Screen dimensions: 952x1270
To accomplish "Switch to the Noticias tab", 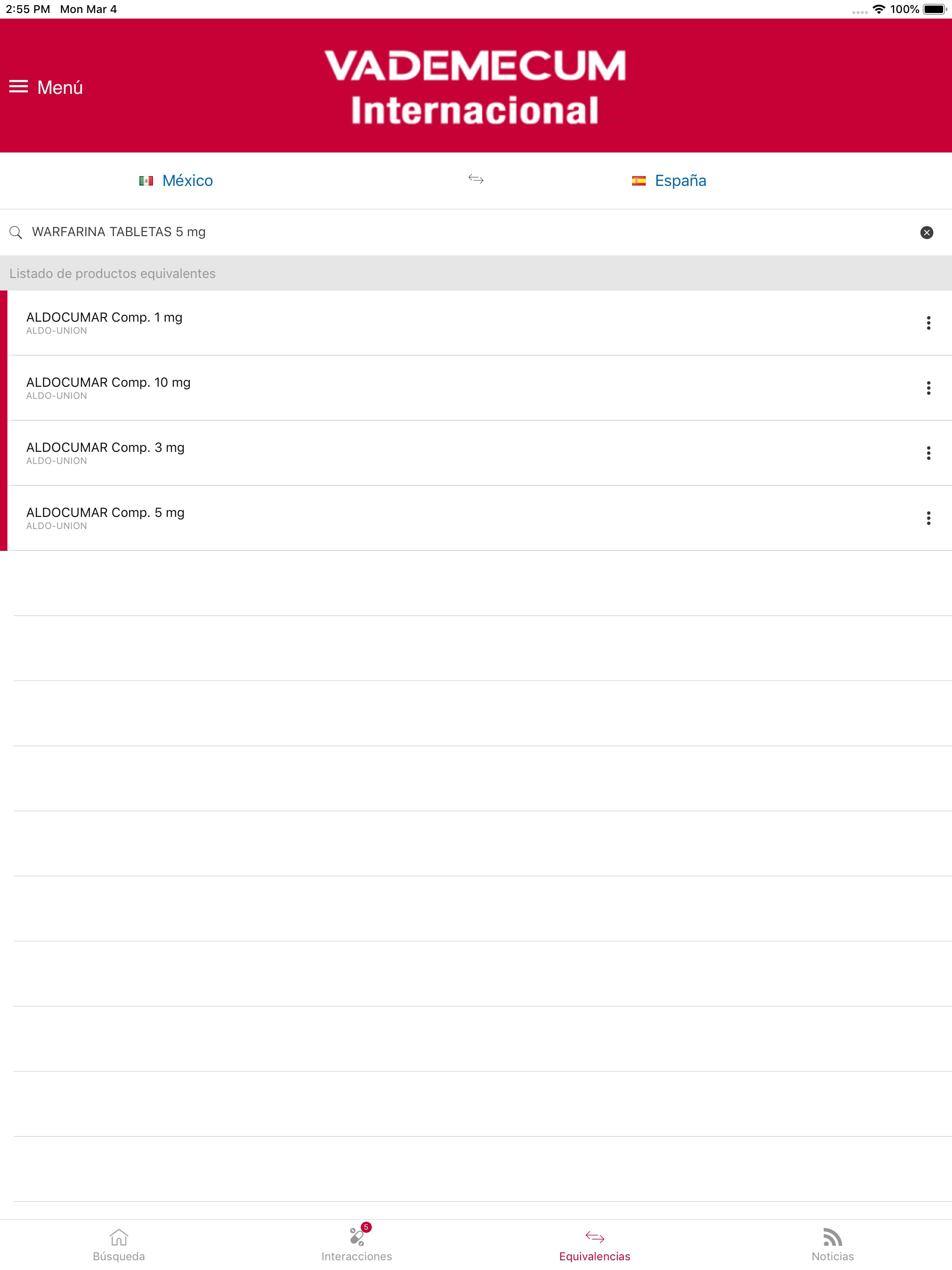I will (x=832, y=1245).
